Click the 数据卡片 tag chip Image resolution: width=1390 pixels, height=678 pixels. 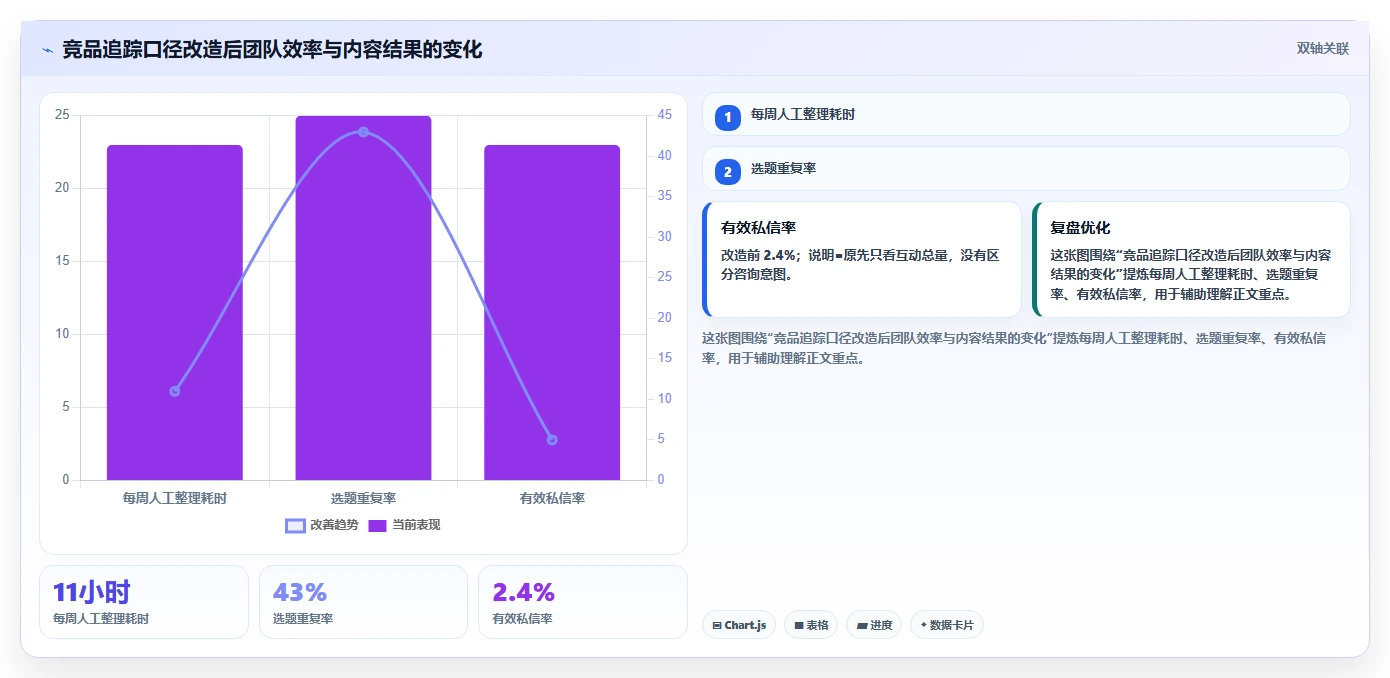(946, 625)
